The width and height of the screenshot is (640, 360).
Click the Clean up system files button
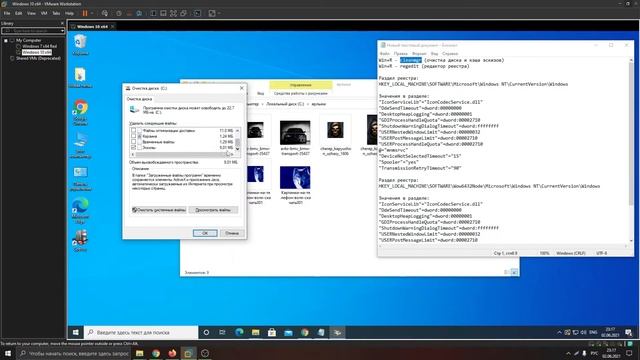pyautogui.click(x=159, y=210)
